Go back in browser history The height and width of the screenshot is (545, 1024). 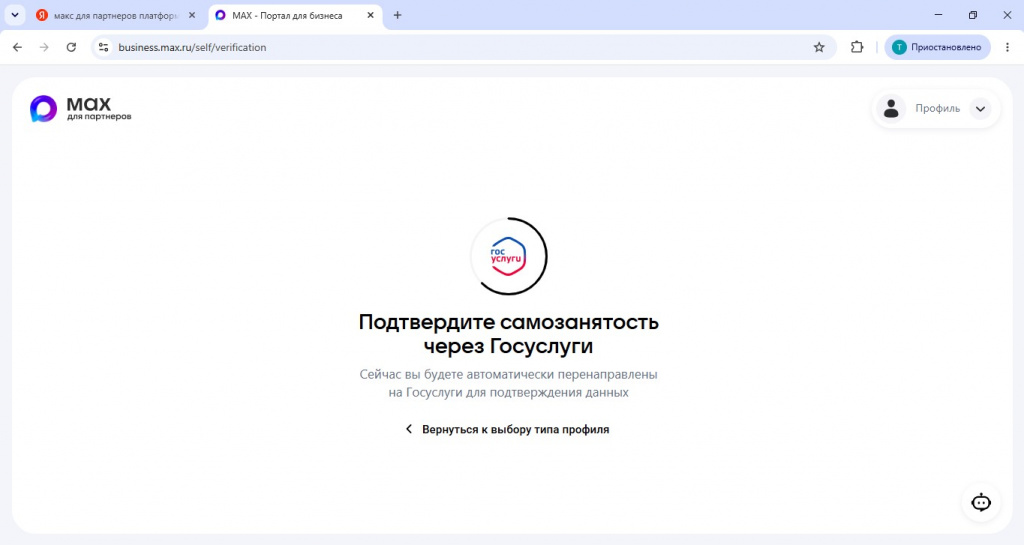click(18, 47)
